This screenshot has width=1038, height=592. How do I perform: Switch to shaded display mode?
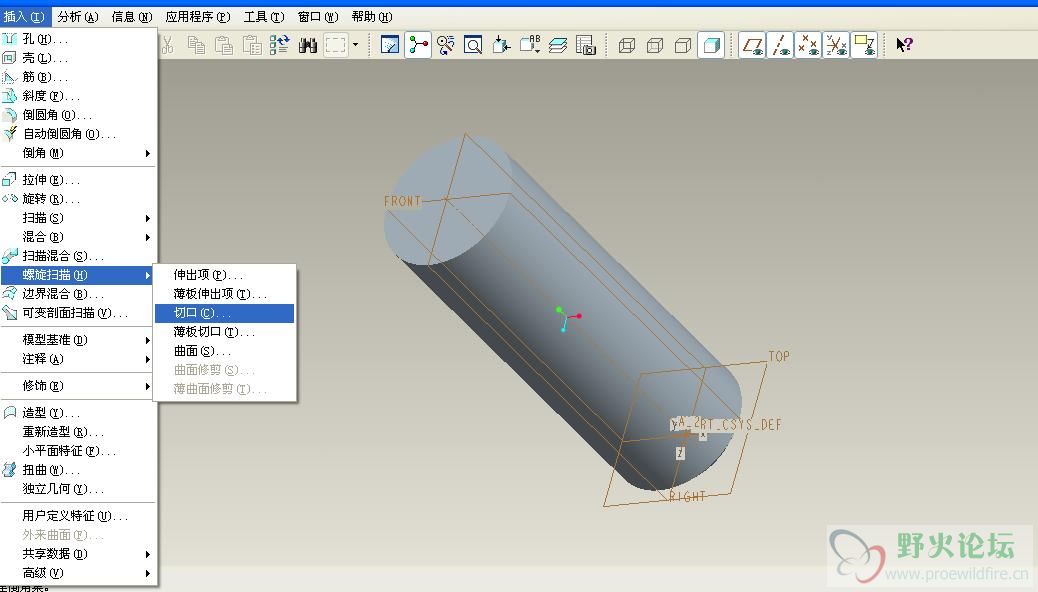[x=711, y=45]
